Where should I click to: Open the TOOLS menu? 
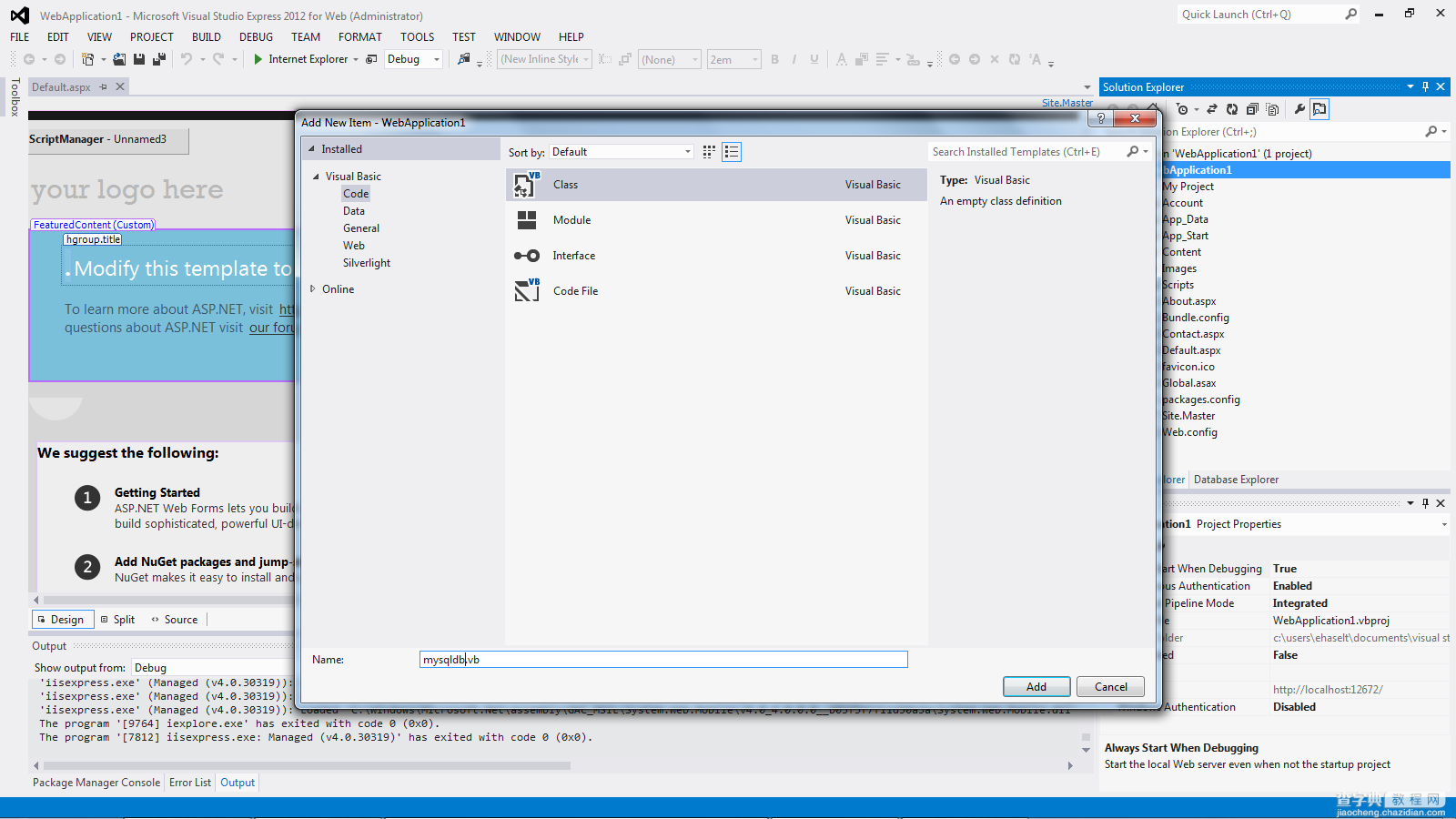coord(418,37)
